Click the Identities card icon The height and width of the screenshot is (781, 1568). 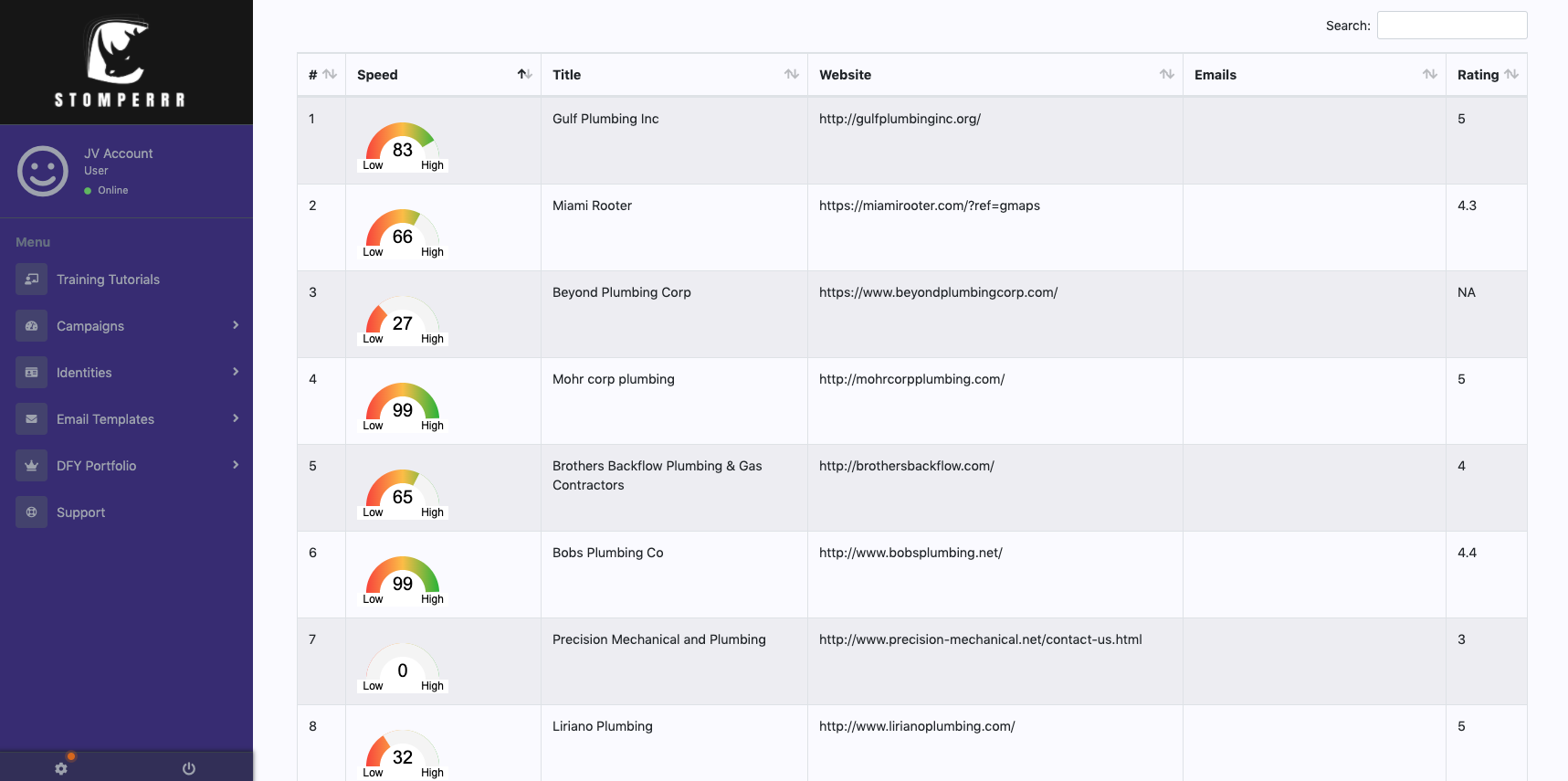click(31, 373)
